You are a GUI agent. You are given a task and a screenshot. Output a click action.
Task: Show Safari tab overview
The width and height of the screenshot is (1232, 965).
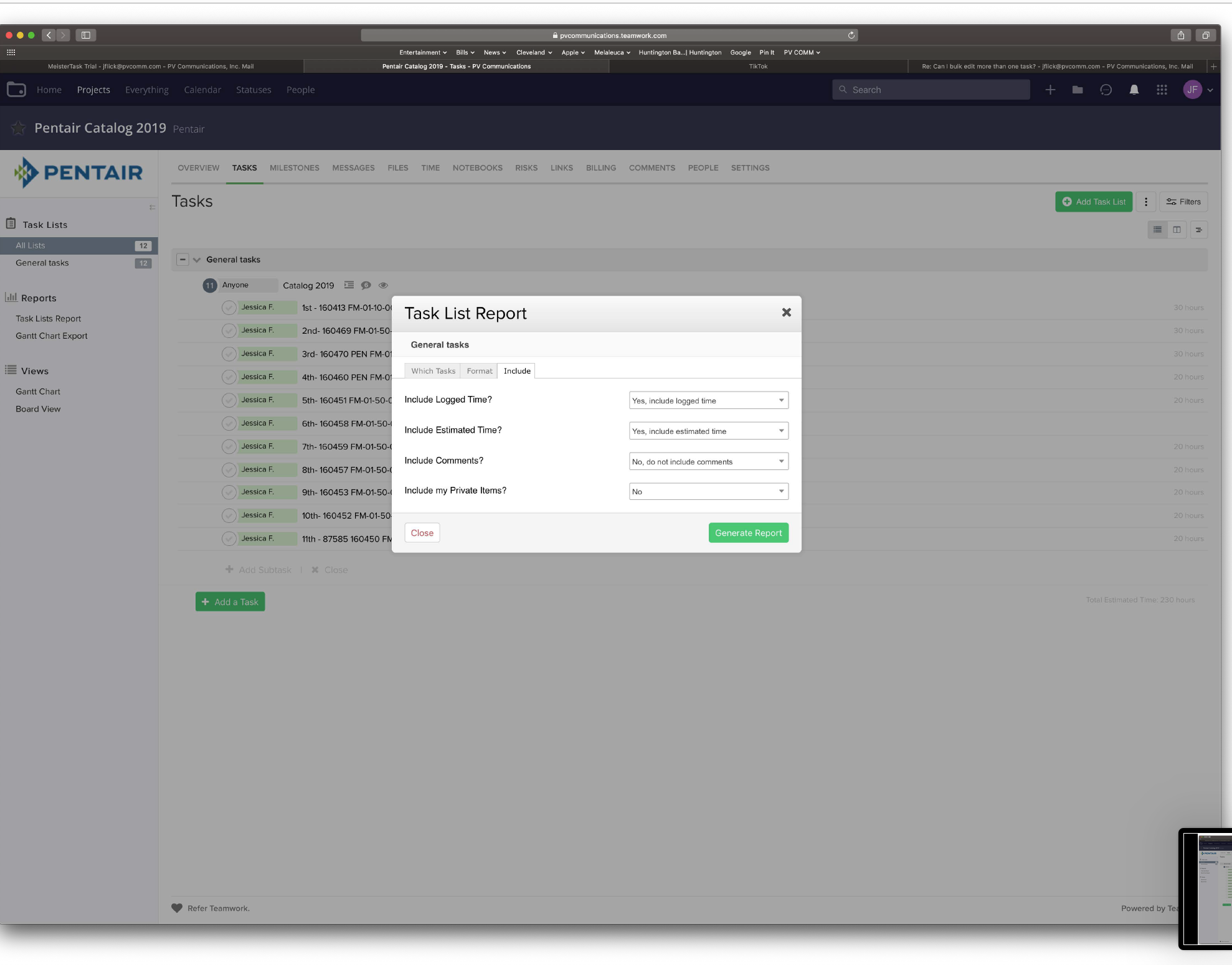pos(1206,35)
